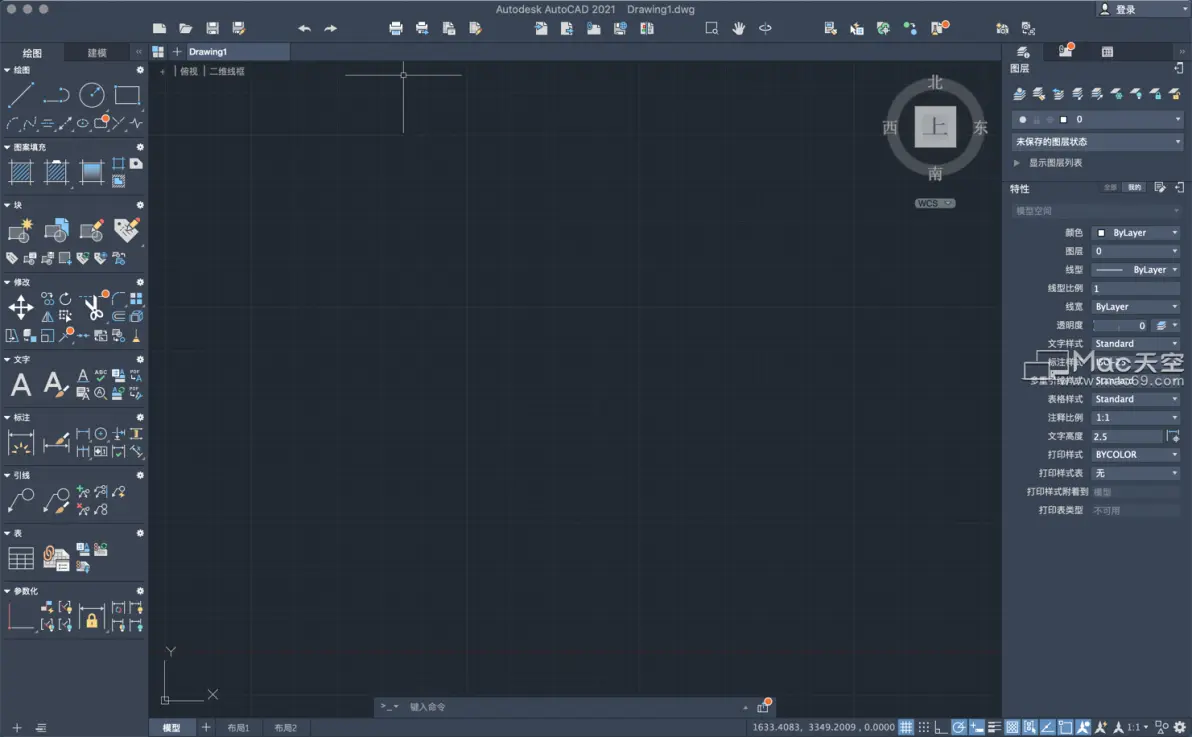
Task: Click the 全部 properties filter button
Action: coord(1110,187)
